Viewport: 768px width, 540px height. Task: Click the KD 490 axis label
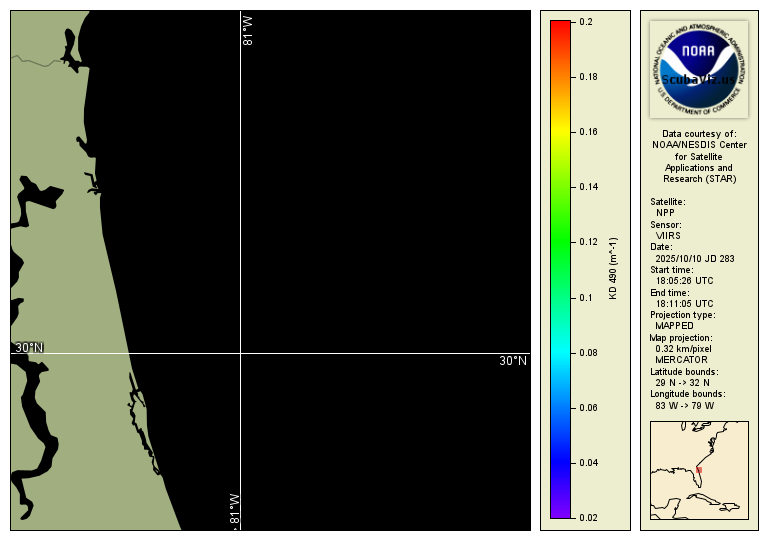point(614,269)
